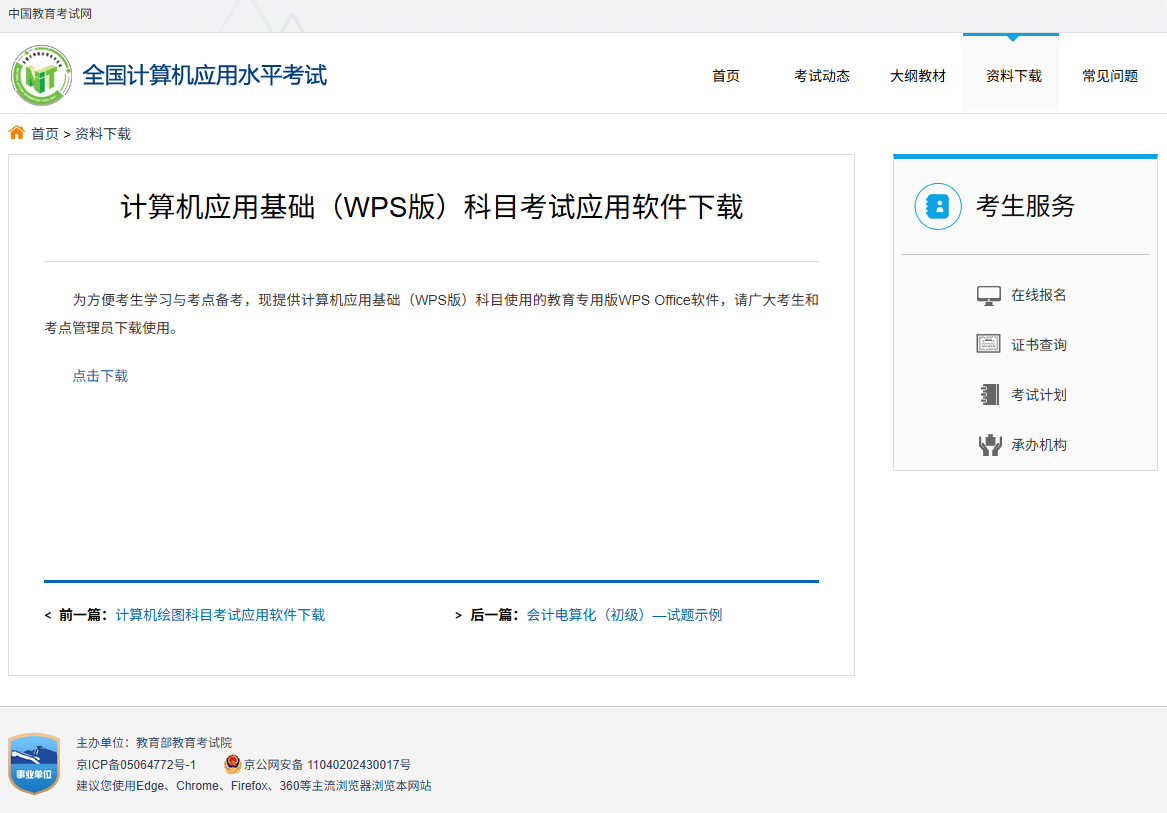
Task: Open the 大纲教材 navigation tab
Action: (918, 76)
